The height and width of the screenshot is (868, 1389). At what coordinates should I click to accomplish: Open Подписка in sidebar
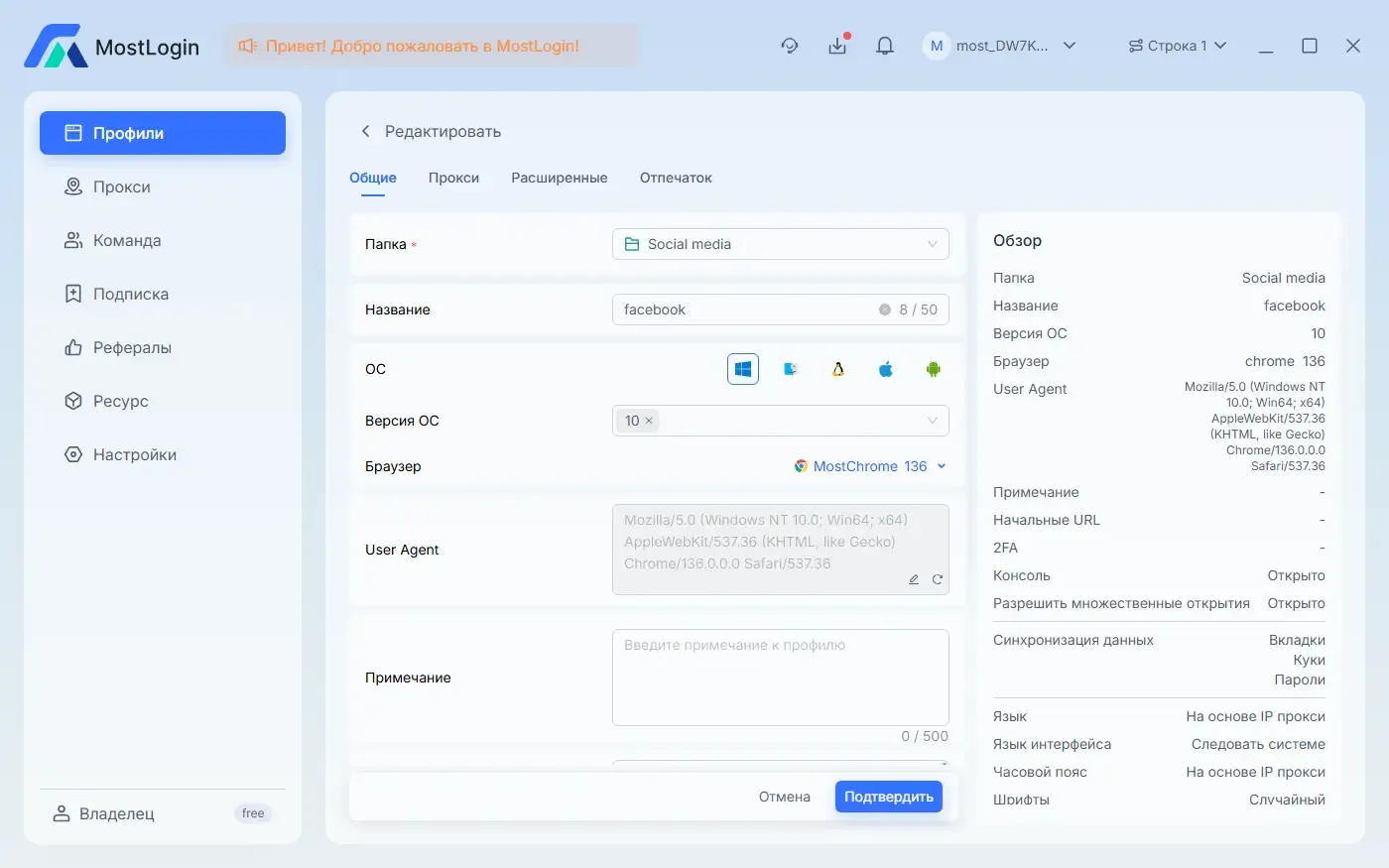163,294
